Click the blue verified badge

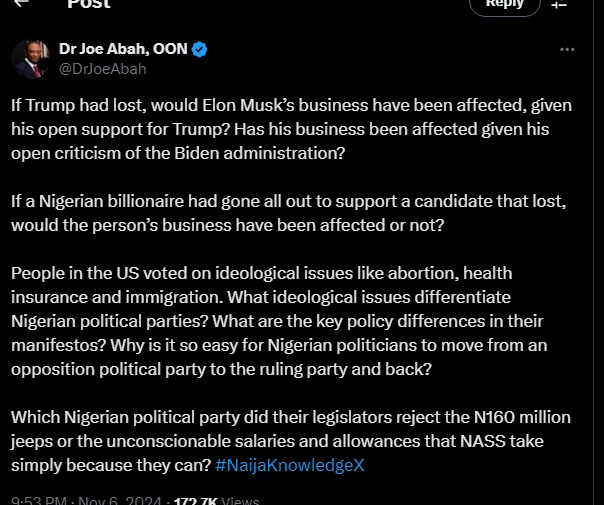(200, 50)
